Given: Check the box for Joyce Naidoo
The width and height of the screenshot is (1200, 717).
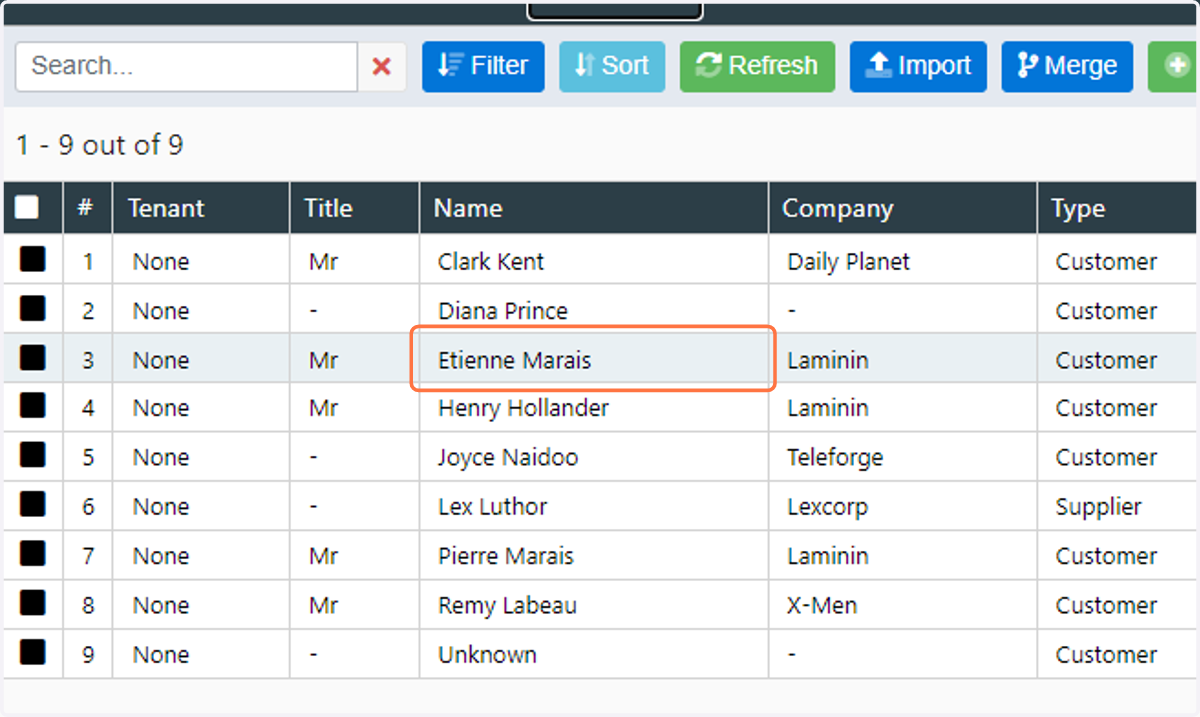Looking at the screenshot, I should 32,455.
